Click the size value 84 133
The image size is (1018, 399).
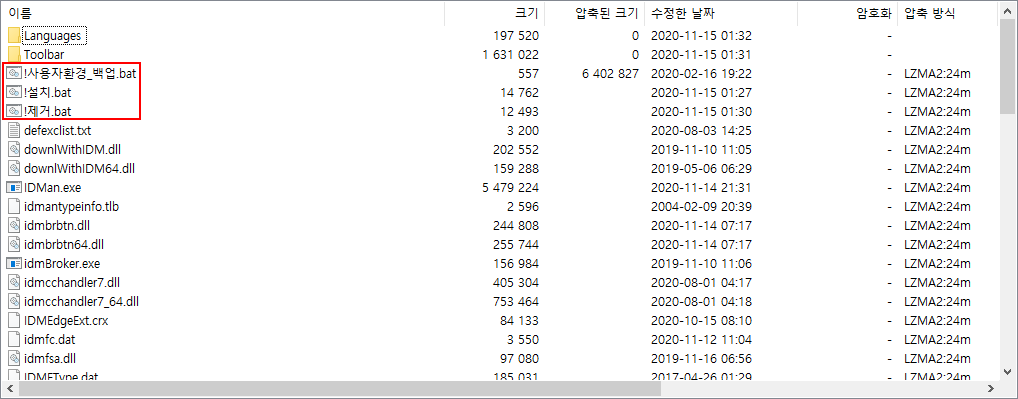click(519, 320)
